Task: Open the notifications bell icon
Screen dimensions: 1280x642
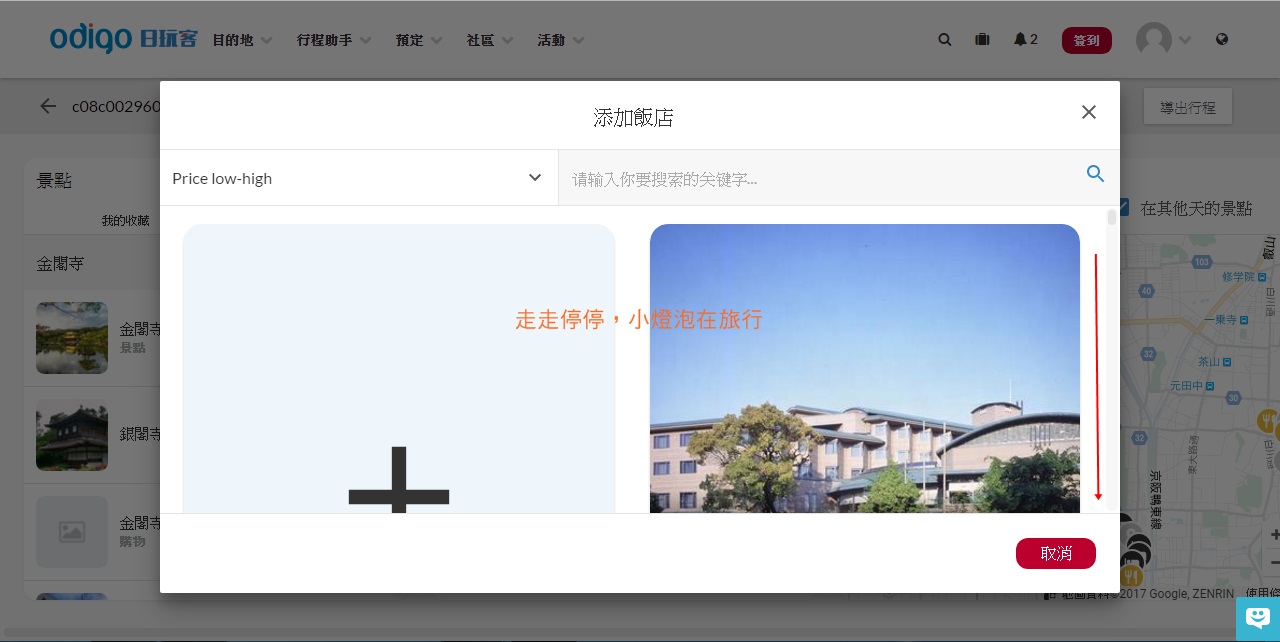Action: 1019,40
